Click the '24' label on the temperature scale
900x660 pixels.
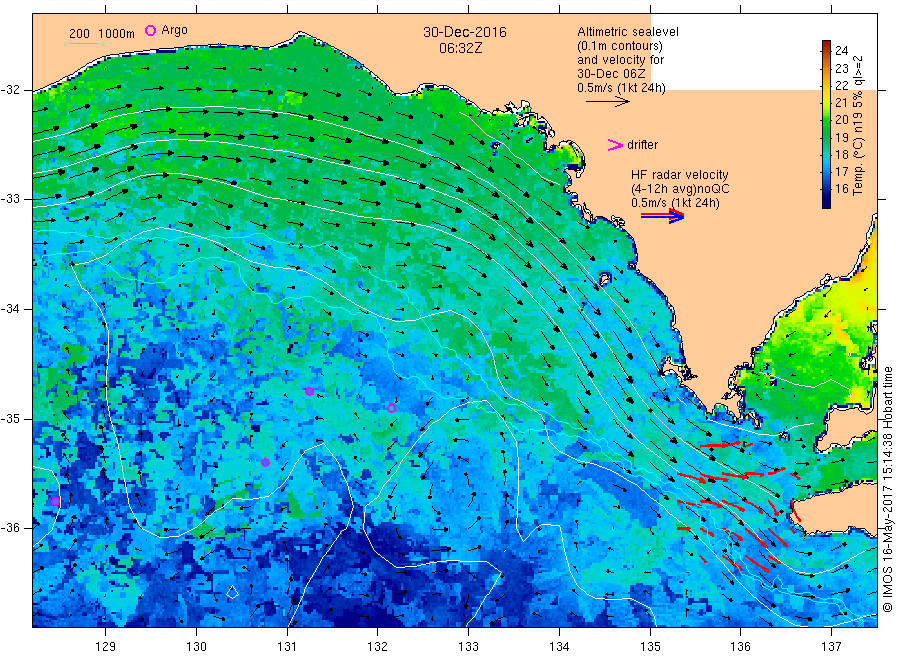(x=841, y=51)
